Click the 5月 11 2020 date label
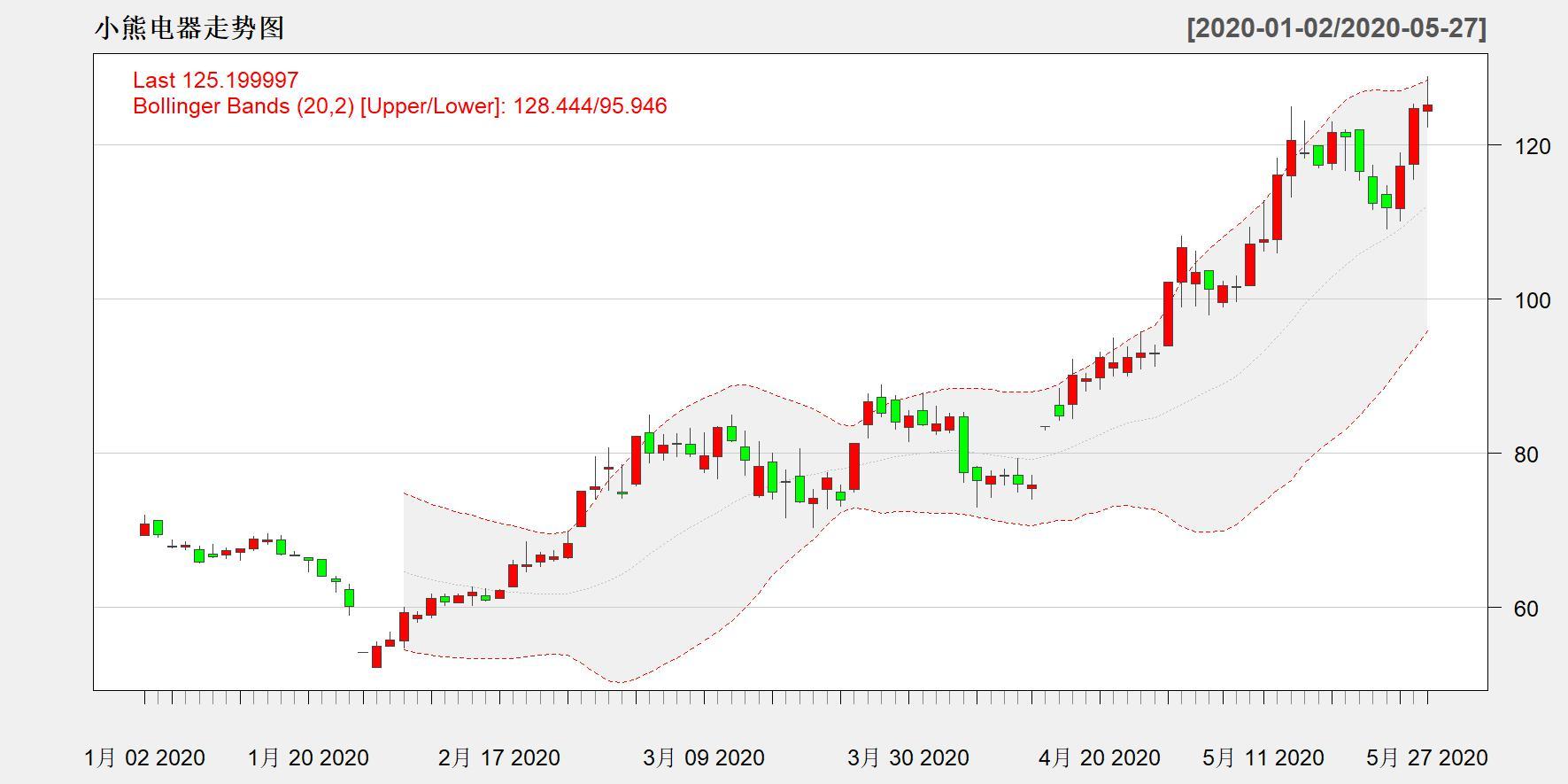Viewport: 1568px width, 784px height. [1263, 758]
